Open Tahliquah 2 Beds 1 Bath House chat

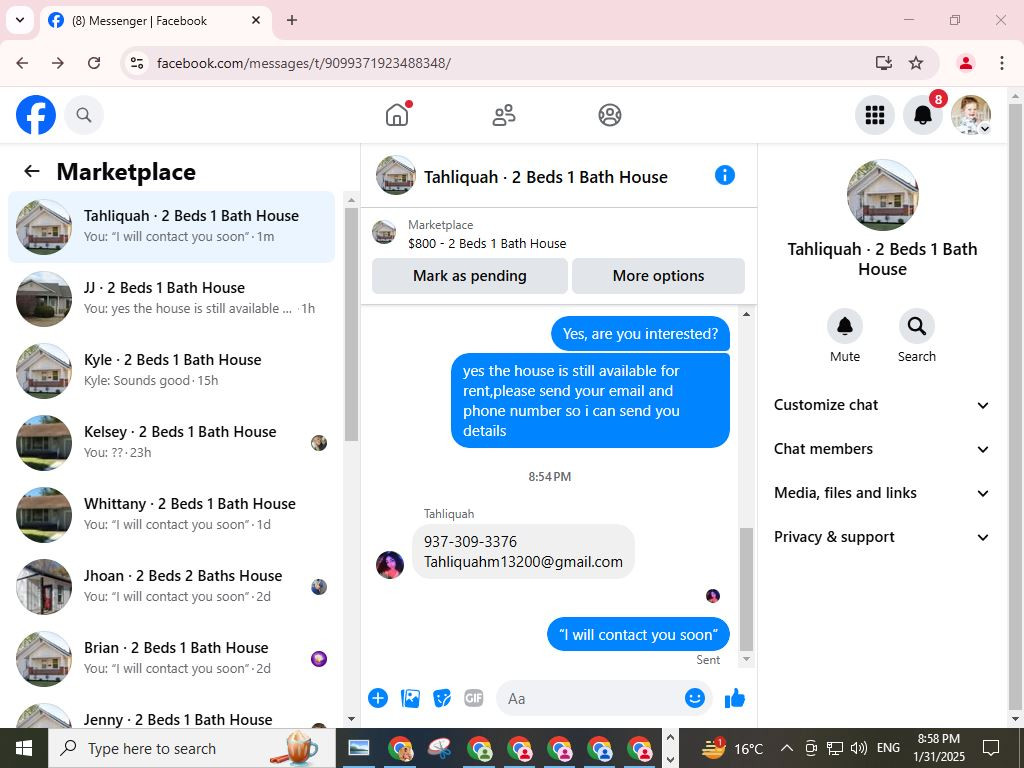click(x=171, y=227)
